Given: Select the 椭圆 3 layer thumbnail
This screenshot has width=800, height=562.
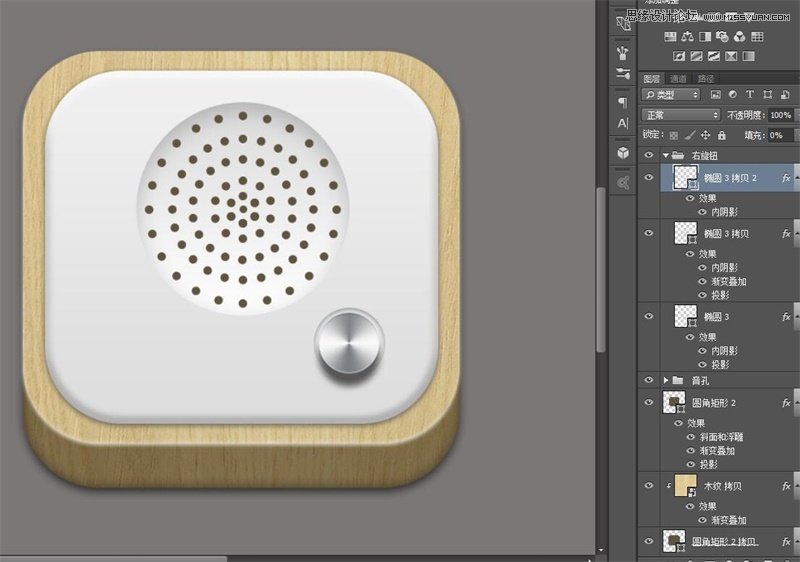Looking at the screenshot, I should pyautogui.click(x=685, y=317).
